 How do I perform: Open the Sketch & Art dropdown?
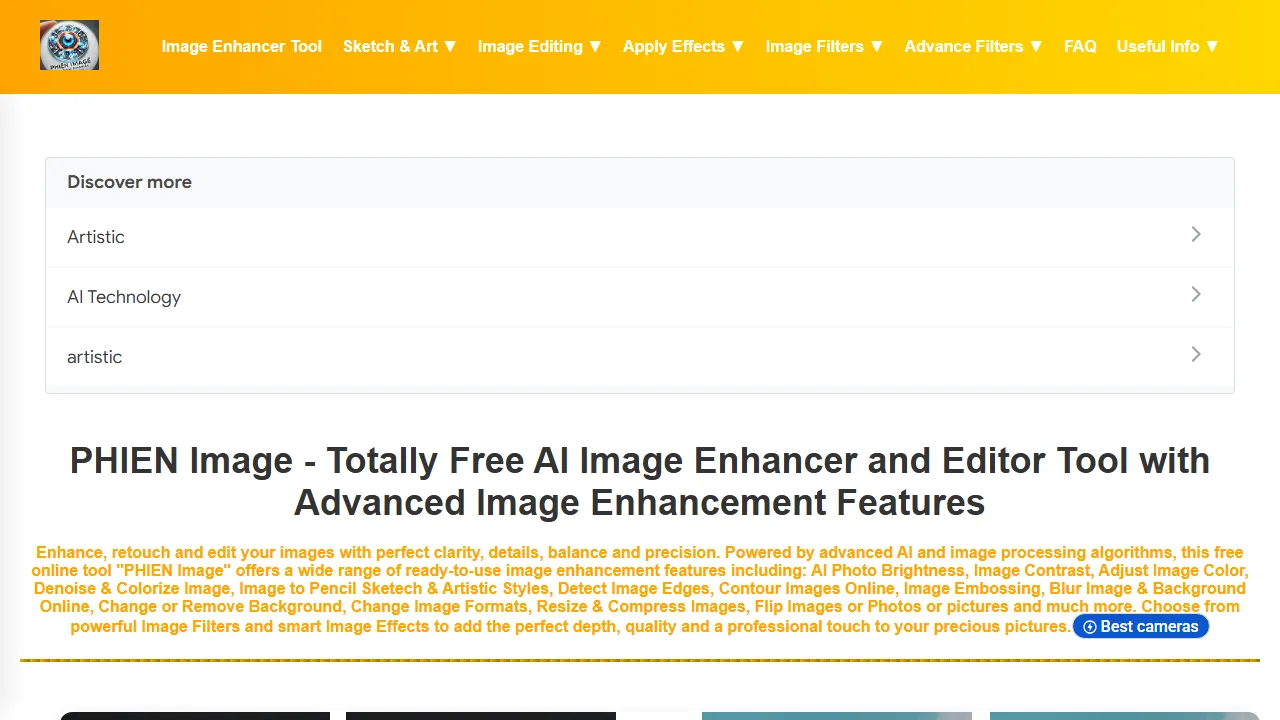coord(399,46)
